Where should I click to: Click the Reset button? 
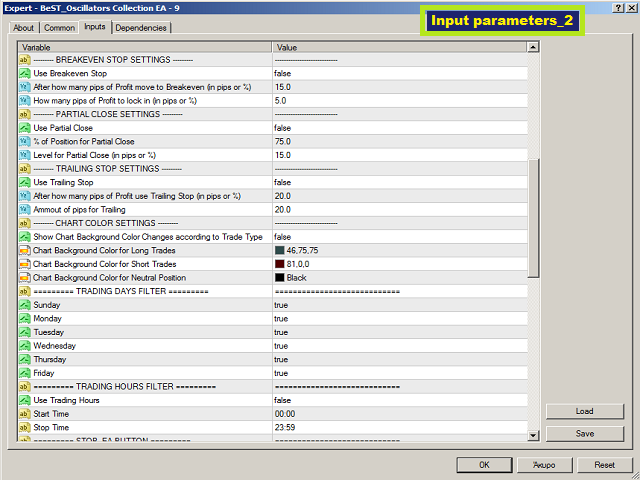(604, 465)
